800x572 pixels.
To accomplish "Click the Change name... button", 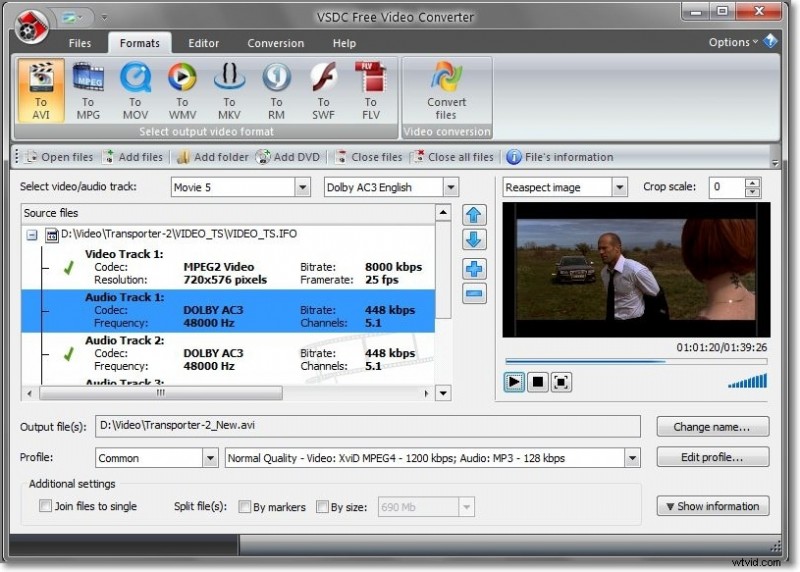I will pyautogui.click(x=713, y=427).
